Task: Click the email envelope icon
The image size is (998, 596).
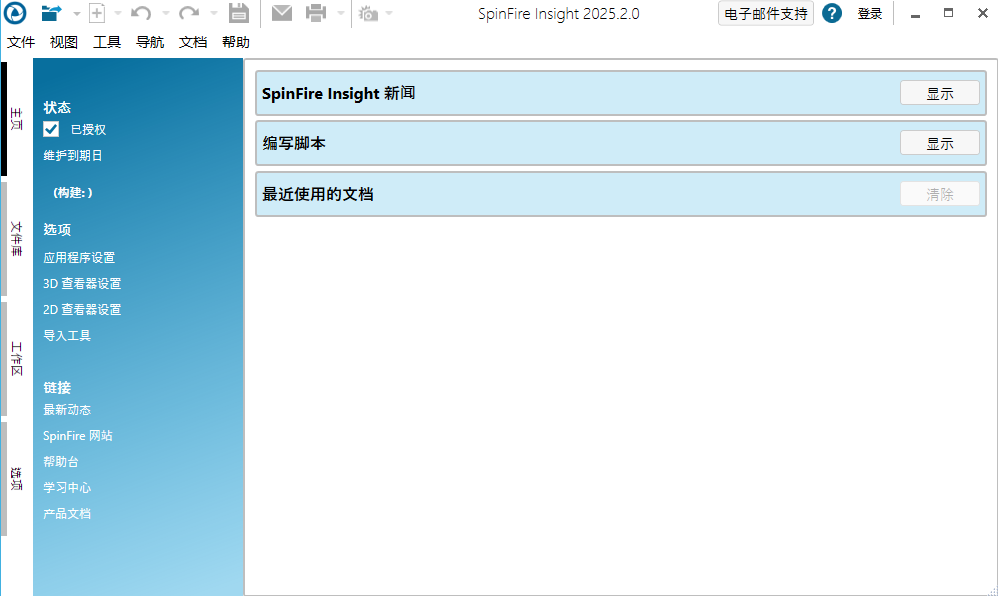Action: (x=282, y=13)
